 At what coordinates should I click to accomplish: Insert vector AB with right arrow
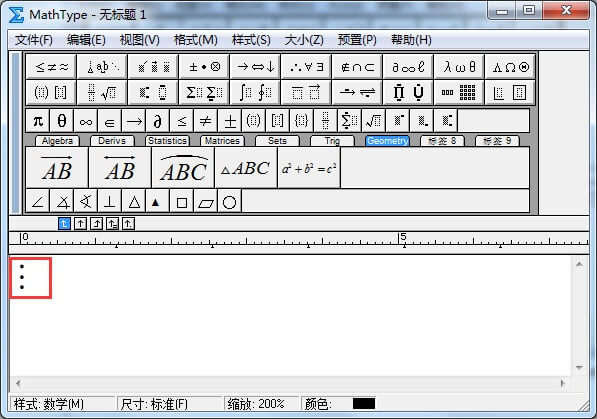click(57, 168)
